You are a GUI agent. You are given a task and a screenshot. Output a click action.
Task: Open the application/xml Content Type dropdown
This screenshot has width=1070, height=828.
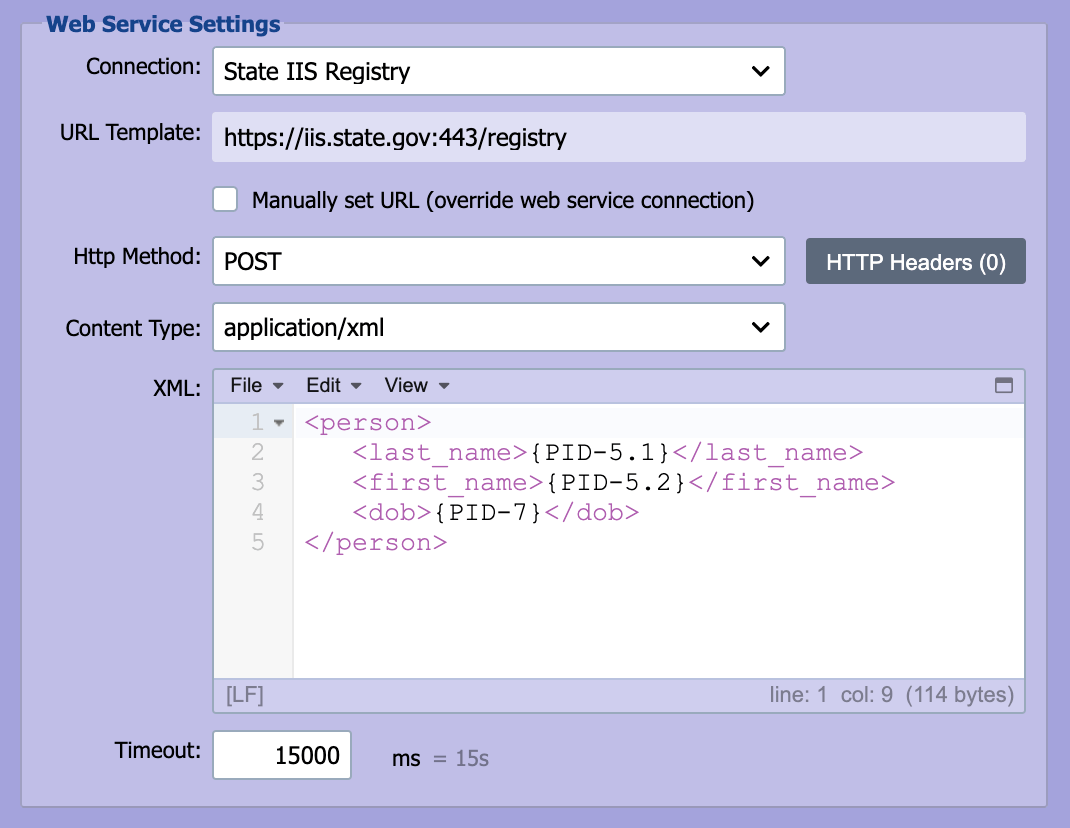(499, 327)
